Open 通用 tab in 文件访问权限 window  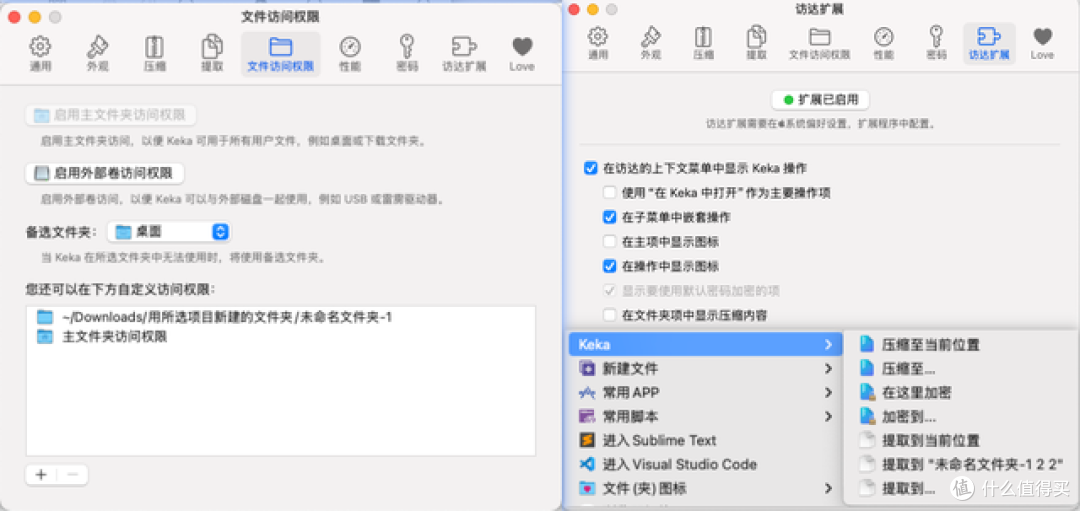coord(40,54)
